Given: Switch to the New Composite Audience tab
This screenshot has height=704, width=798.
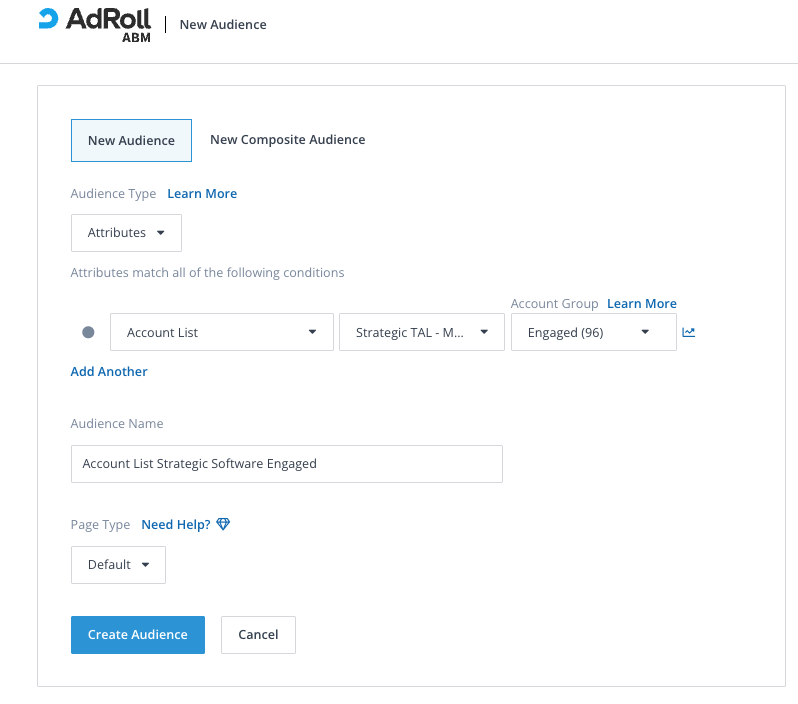Looking at the screenshot, I should 287,140.
